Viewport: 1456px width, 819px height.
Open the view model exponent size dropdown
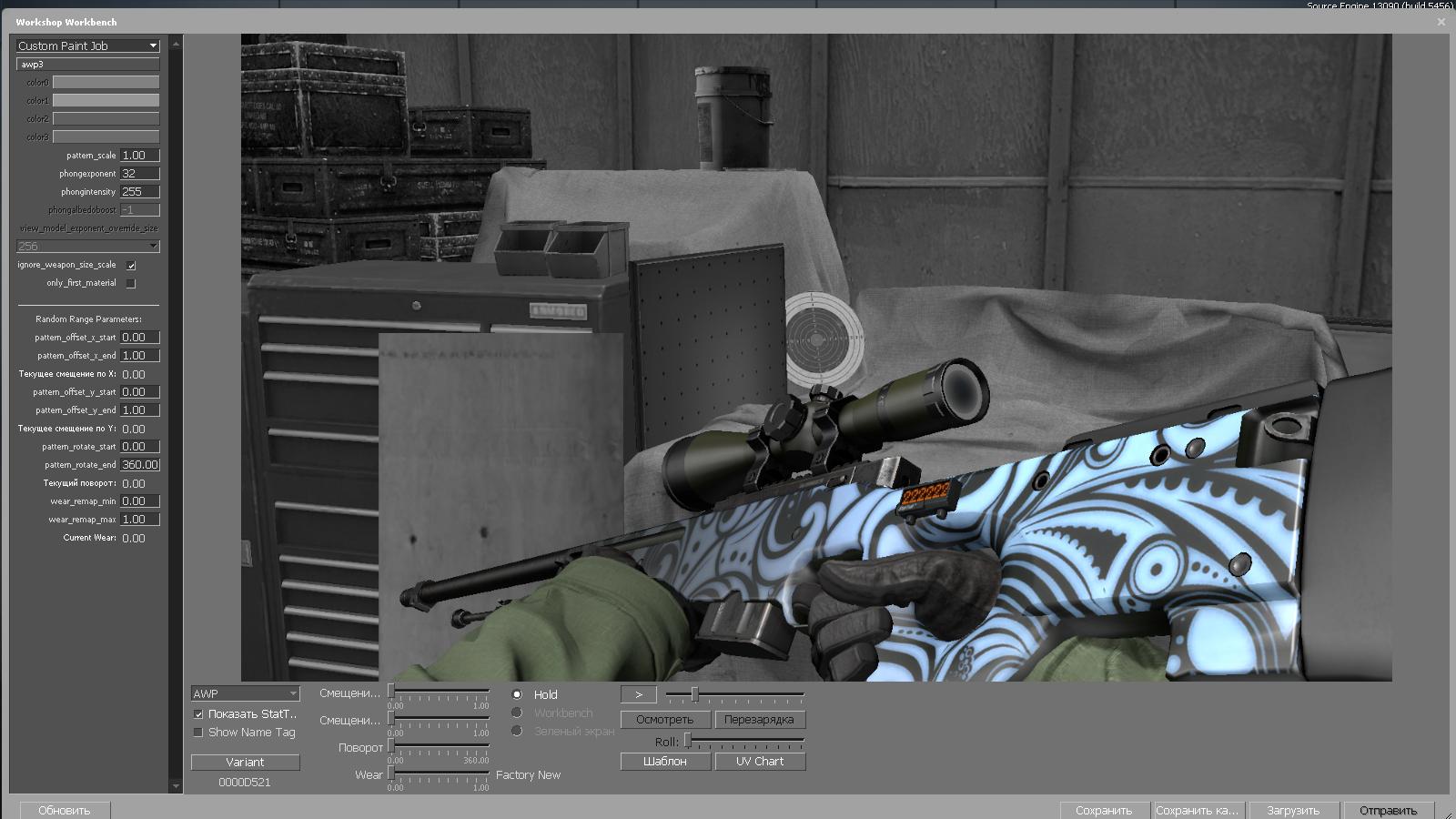[x=87, y=247]
